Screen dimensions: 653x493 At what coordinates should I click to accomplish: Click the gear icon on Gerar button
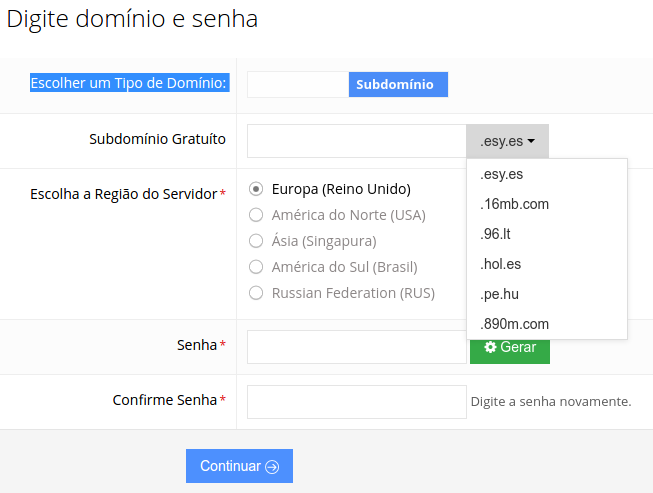click(490, 347)
